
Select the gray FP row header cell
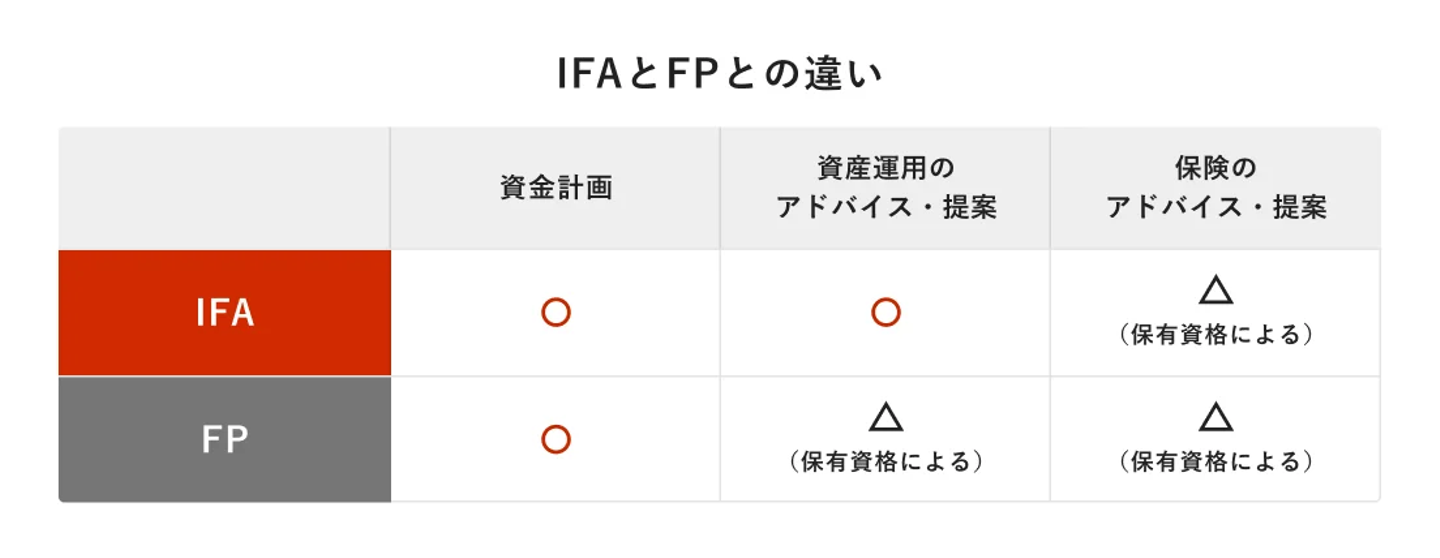[225, 439]
